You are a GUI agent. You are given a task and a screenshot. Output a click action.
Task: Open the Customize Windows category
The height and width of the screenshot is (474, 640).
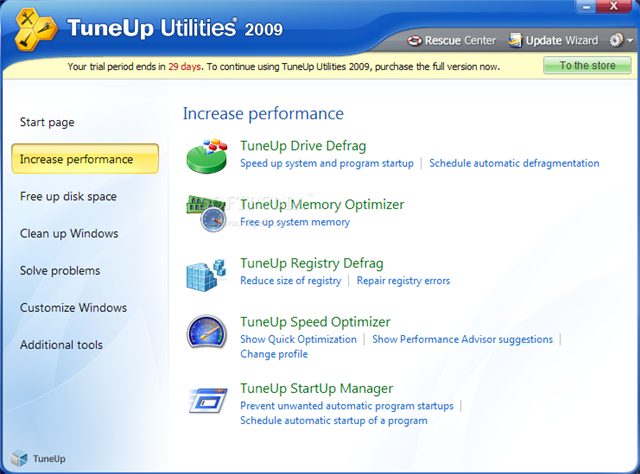pos(73,308)
